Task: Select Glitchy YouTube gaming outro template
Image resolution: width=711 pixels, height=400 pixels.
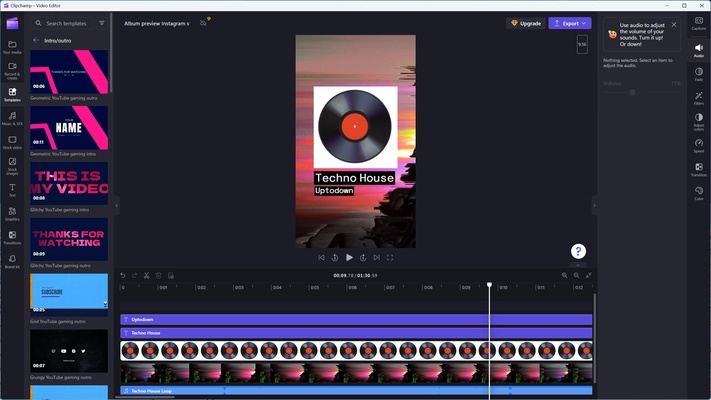Action: tap(69, 239)
